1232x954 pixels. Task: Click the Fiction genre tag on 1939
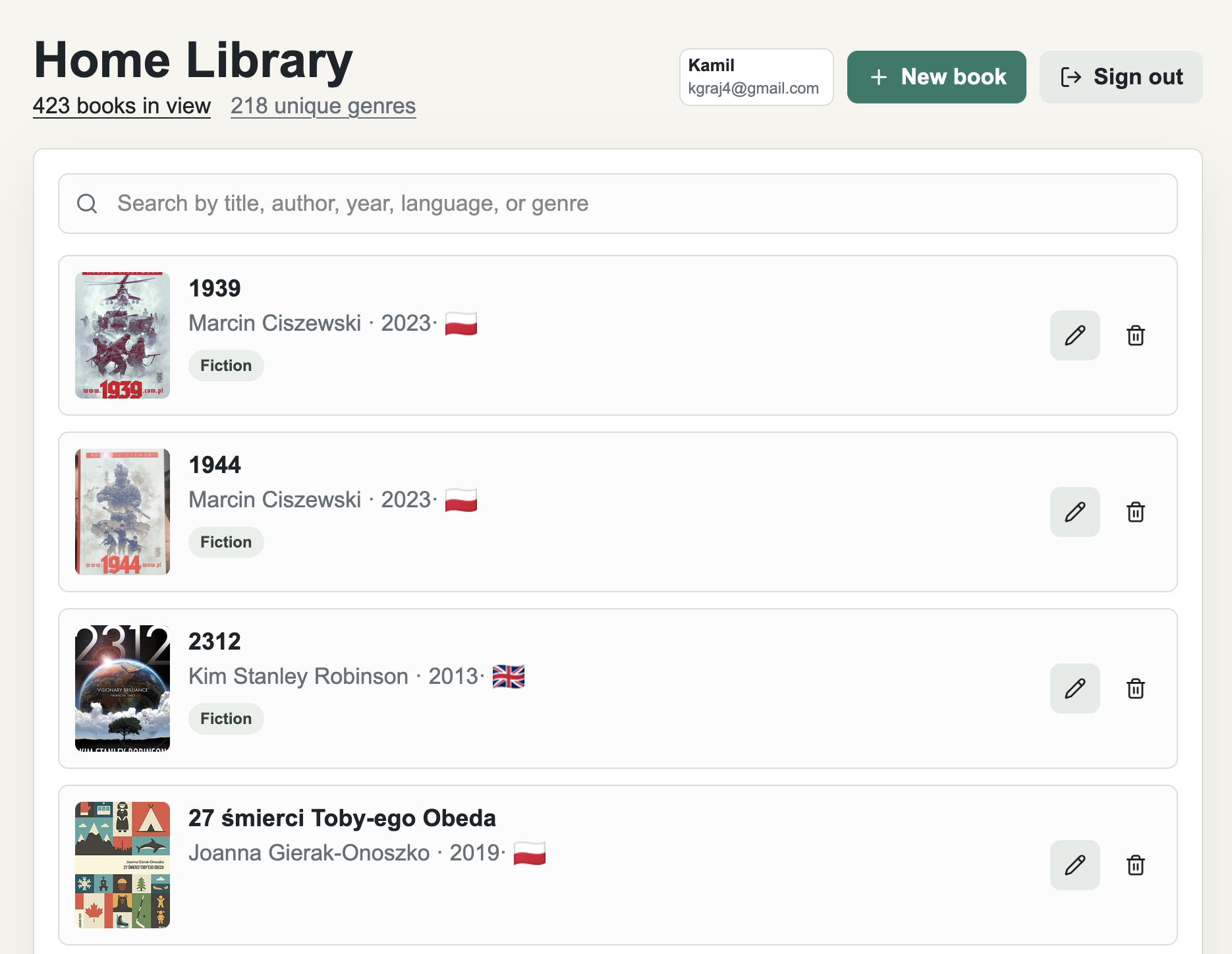[226, 366]
